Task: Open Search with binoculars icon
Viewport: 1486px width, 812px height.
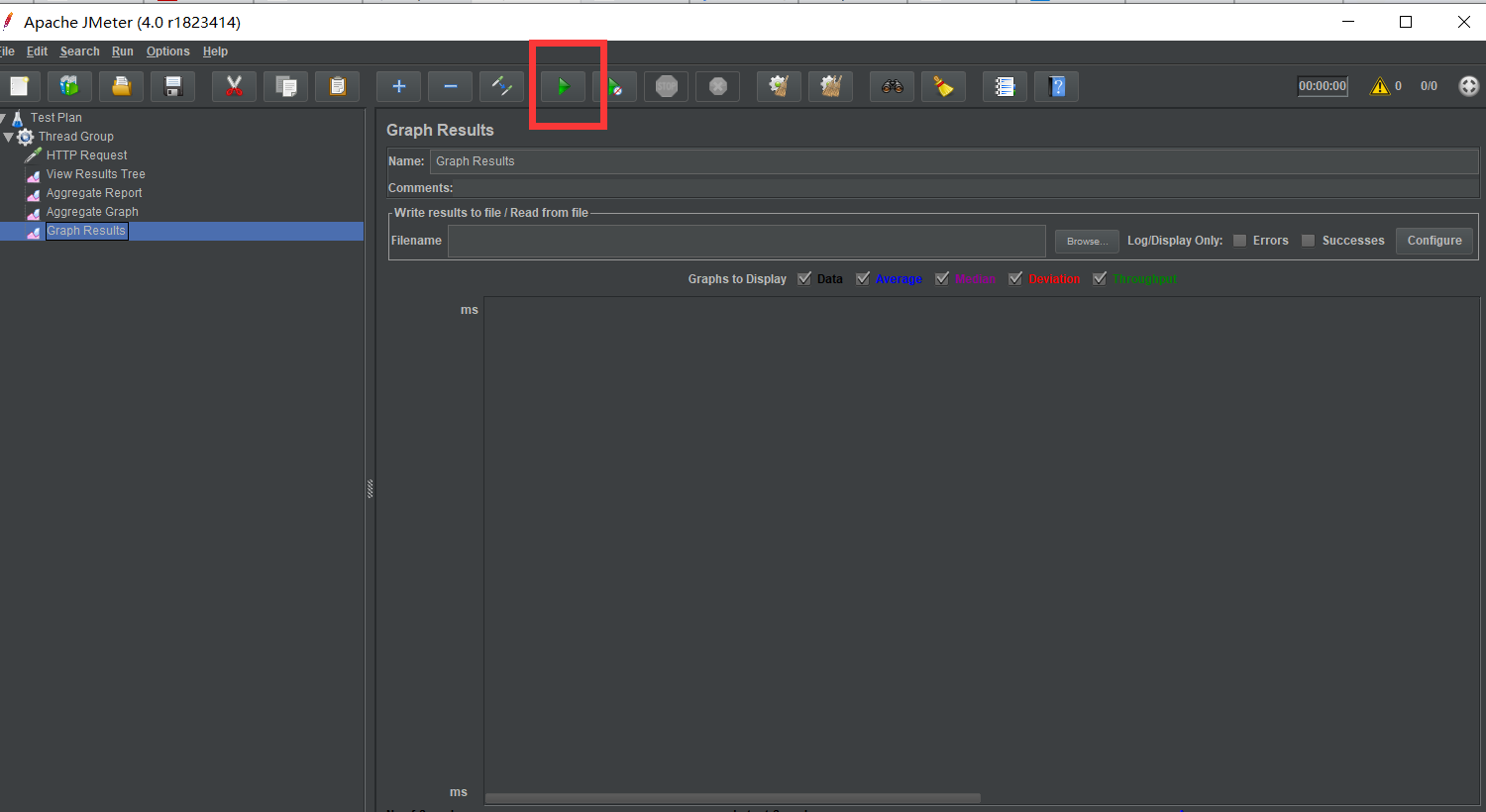Action: coord(892,86)
